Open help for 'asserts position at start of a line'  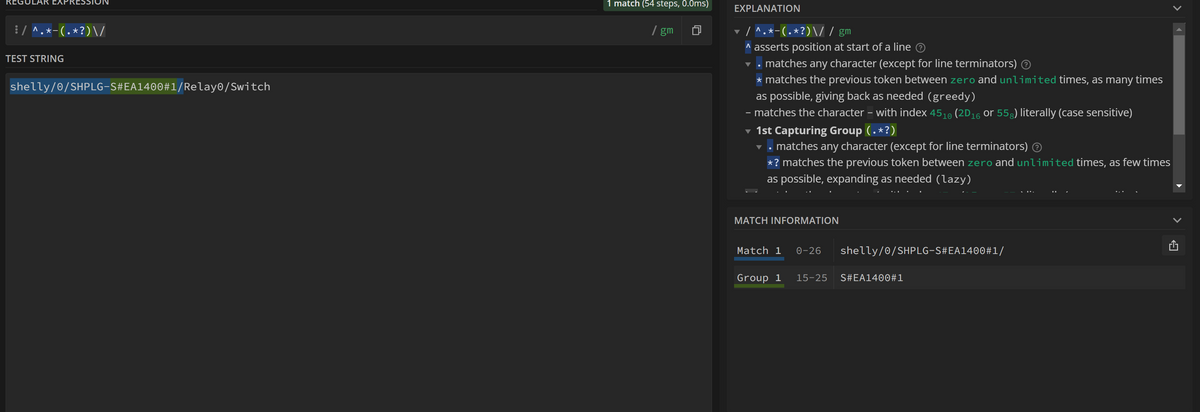pos(920,48)
